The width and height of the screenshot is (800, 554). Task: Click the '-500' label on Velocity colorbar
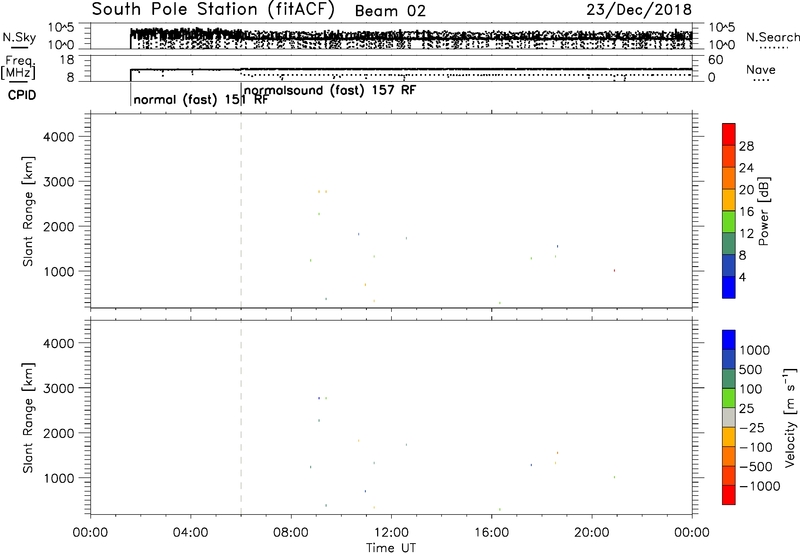click(755, 467)
